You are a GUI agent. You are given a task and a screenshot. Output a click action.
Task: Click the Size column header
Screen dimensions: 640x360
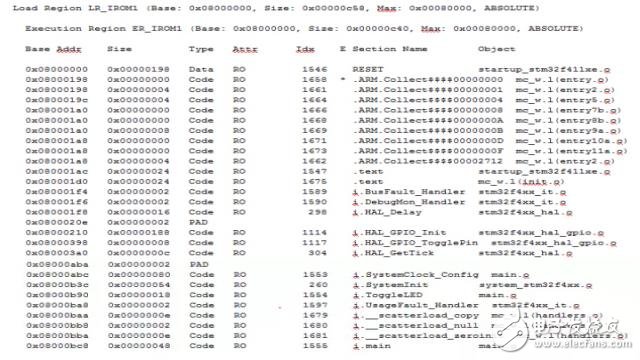(x=119, y=49)
